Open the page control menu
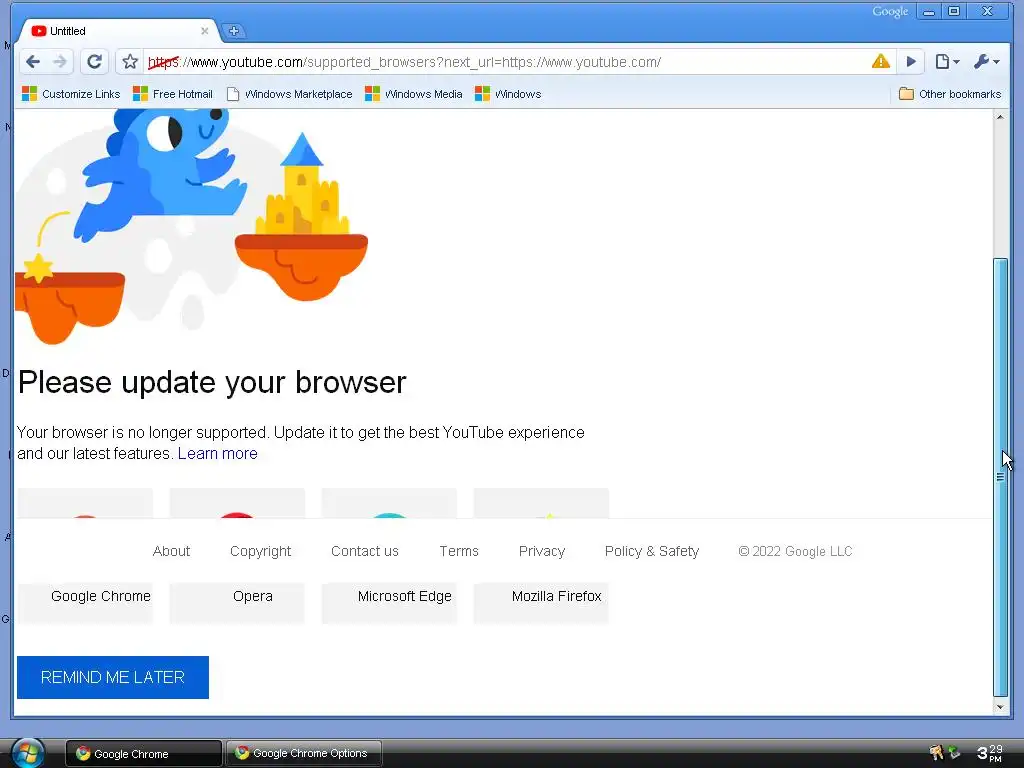Viewport: 1024px width, 768px height. tap(947, 62)
